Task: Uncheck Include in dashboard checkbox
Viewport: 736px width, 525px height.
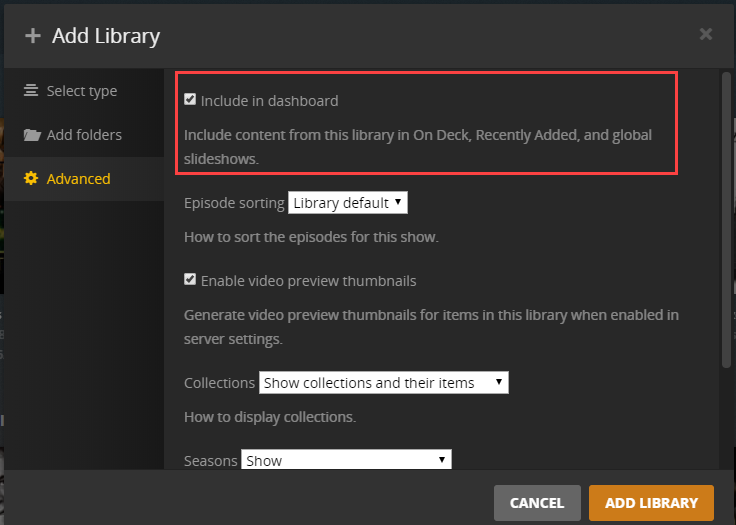Action: click(190, 100)
